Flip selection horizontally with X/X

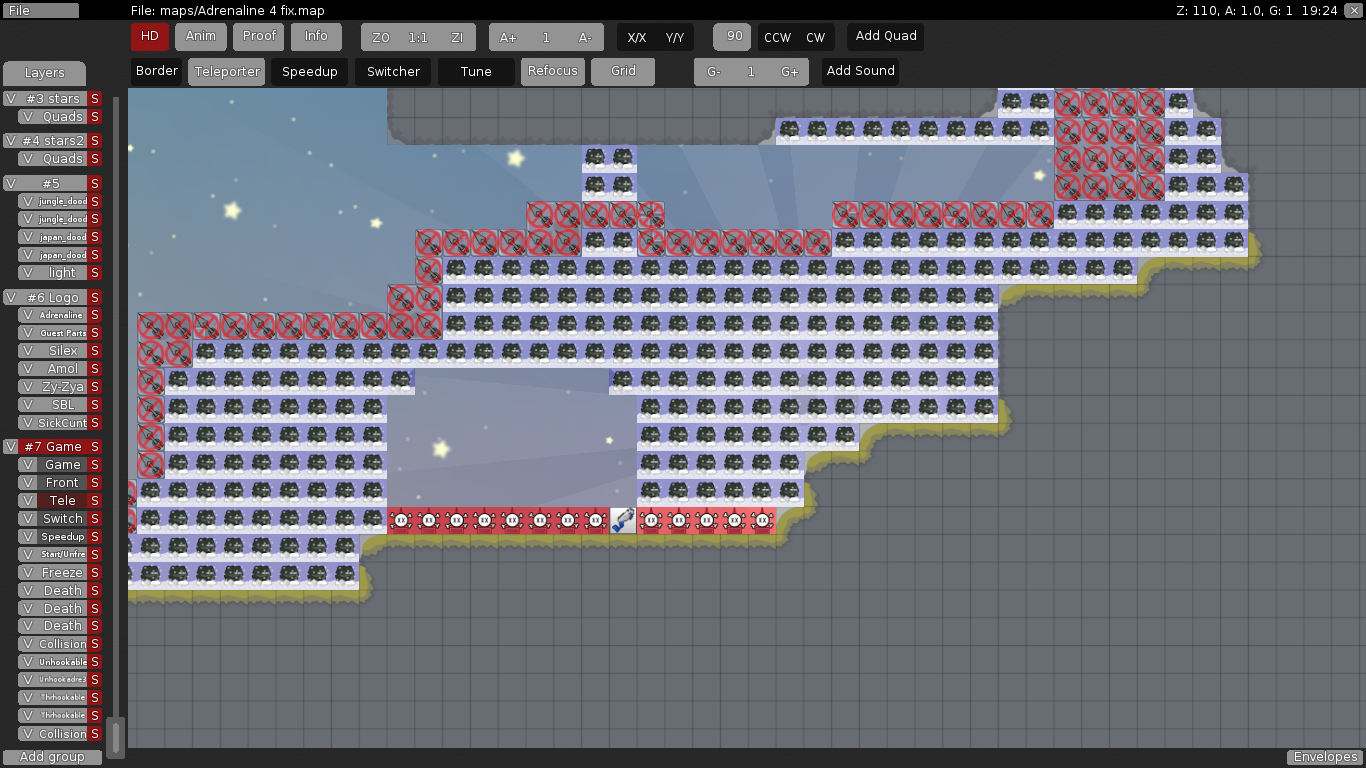636,37
